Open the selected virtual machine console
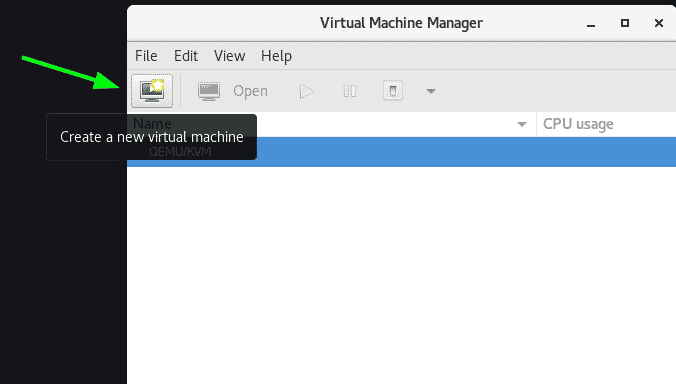 point(232,91)
